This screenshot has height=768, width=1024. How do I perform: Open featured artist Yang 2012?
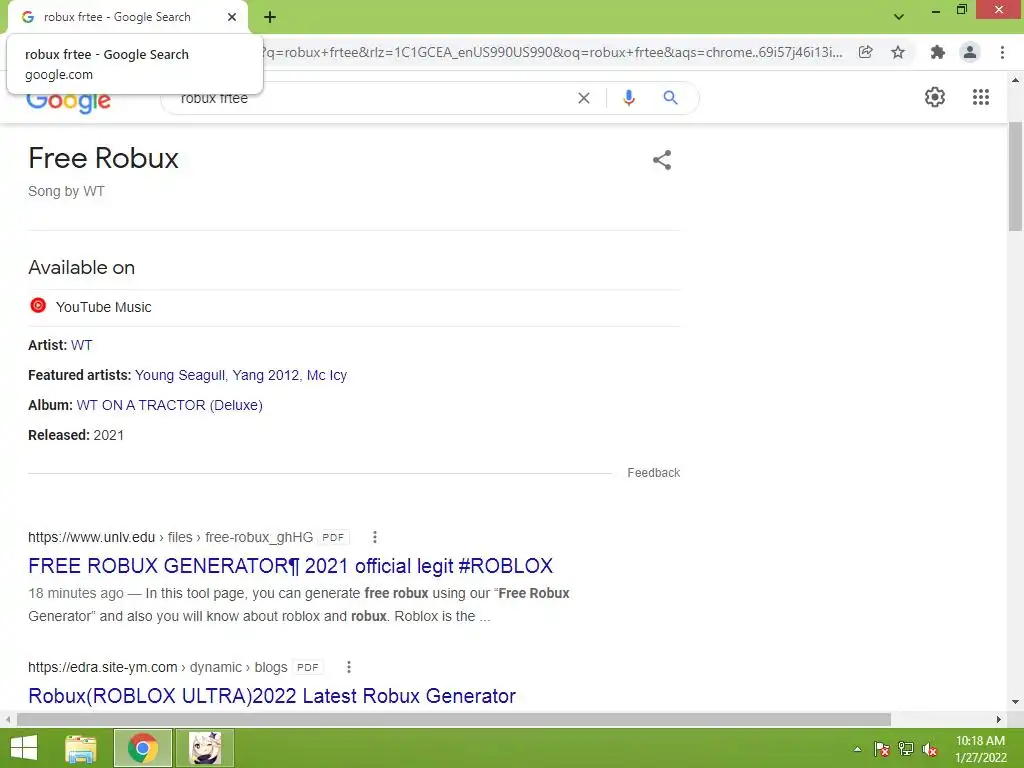coord(266,376)
